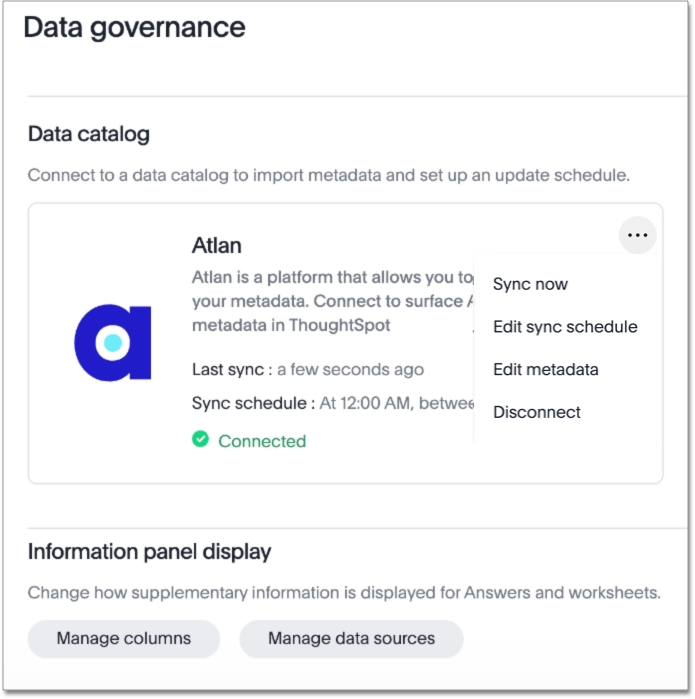Select Edit metadata menu entry
This screenshot has height=699, width=695.
[x=545, y=369]
